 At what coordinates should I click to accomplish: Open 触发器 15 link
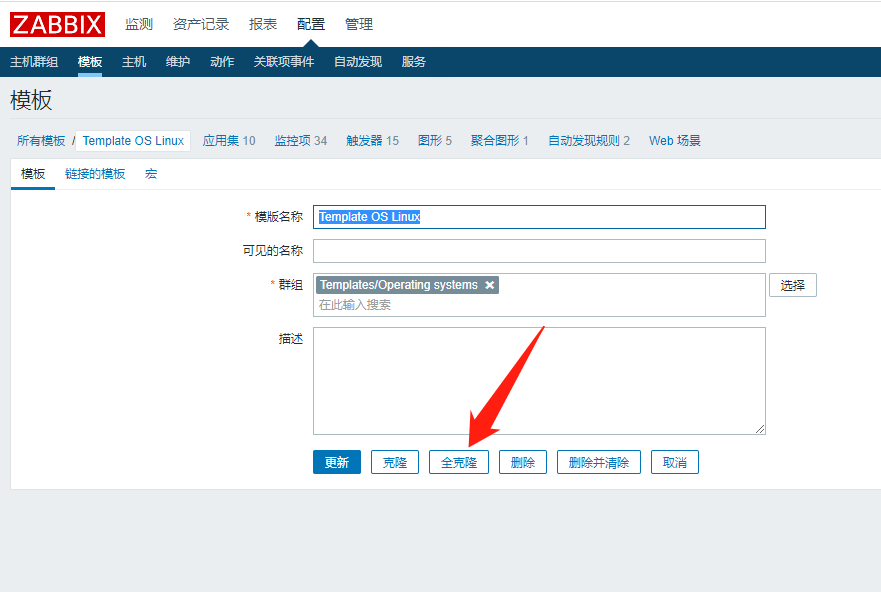373,140
